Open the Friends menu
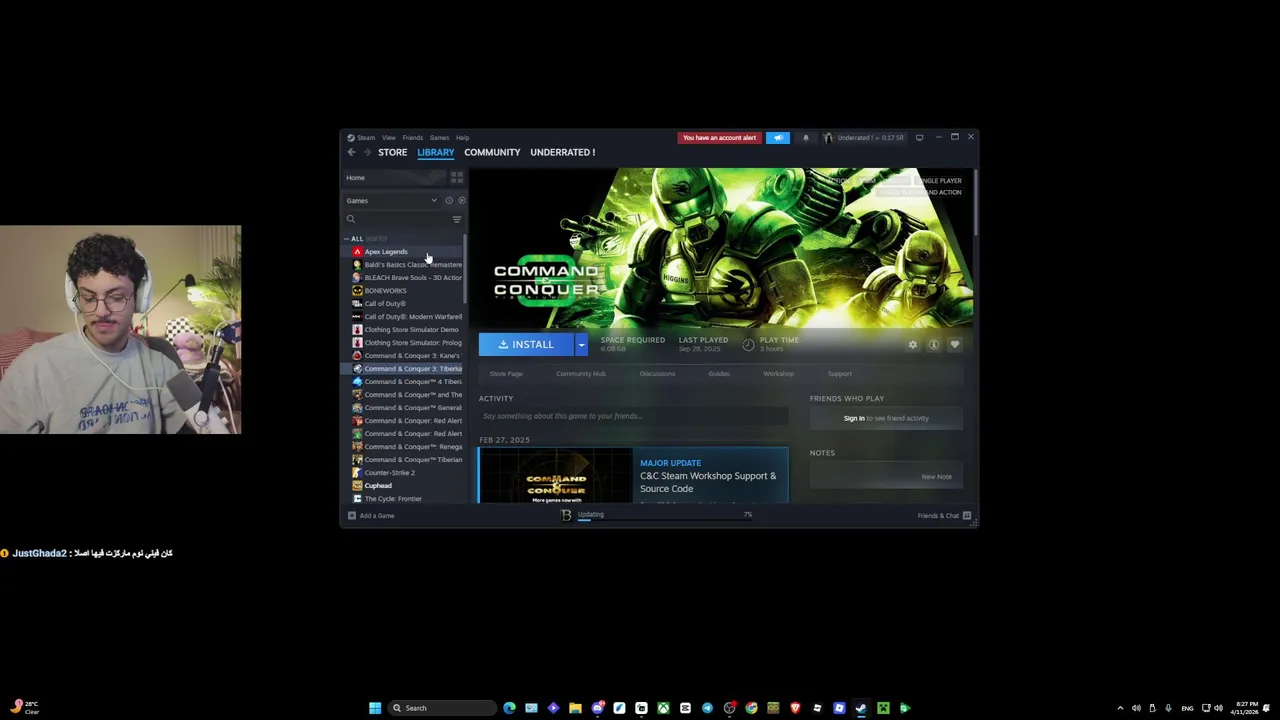This screenshot has height=720, width=1280. [413, 138]
